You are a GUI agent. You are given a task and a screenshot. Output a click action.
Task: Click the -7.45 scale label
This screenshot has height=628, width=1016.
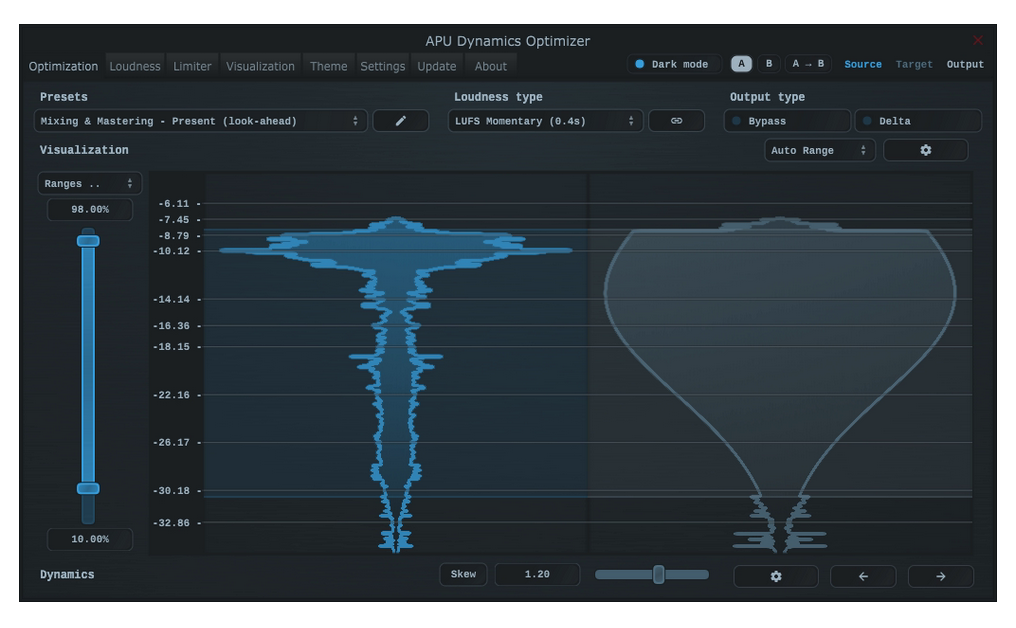(174, 220)
